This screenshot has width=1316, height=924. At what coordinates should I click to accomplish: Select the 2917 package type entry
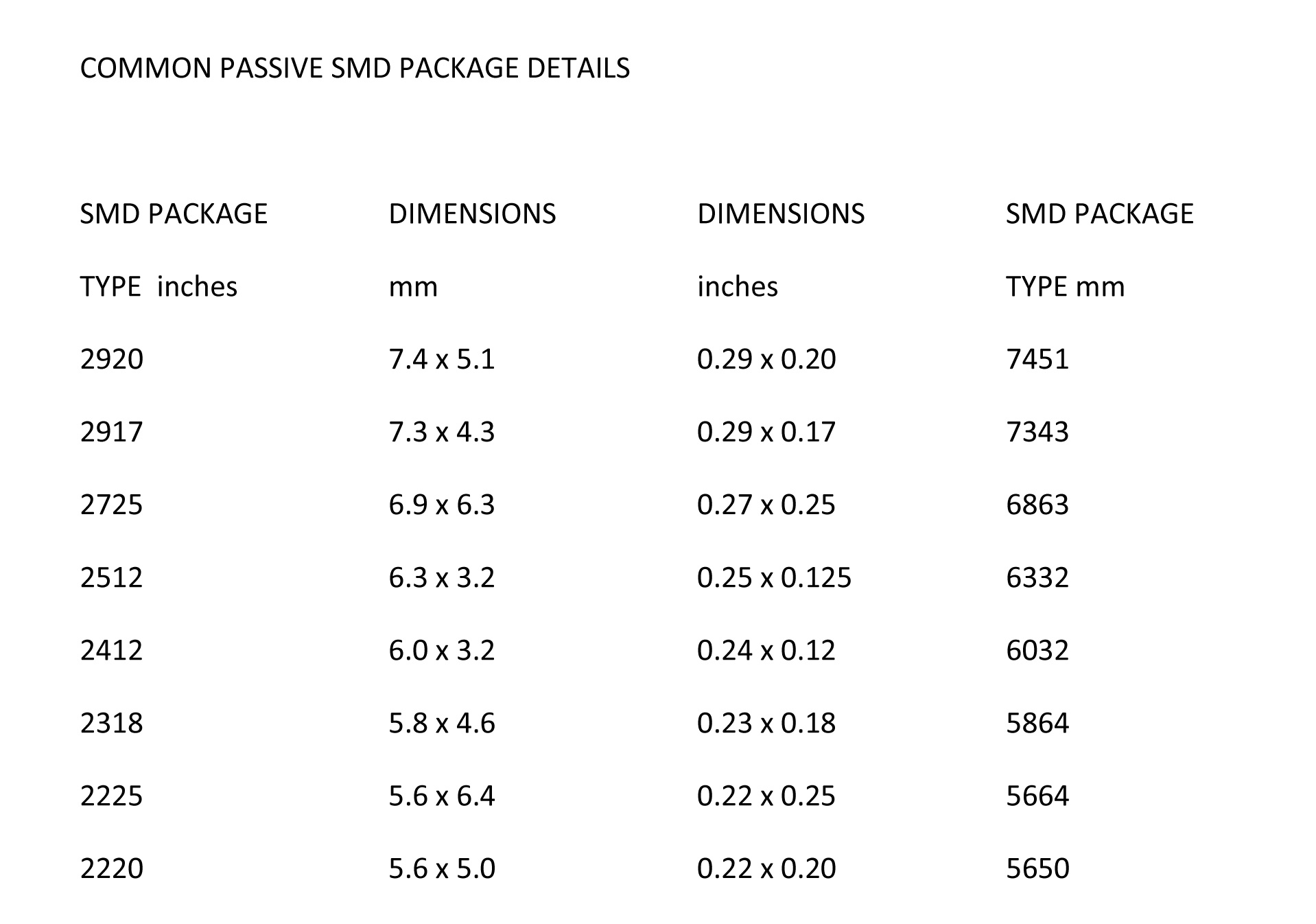point(112,432)
